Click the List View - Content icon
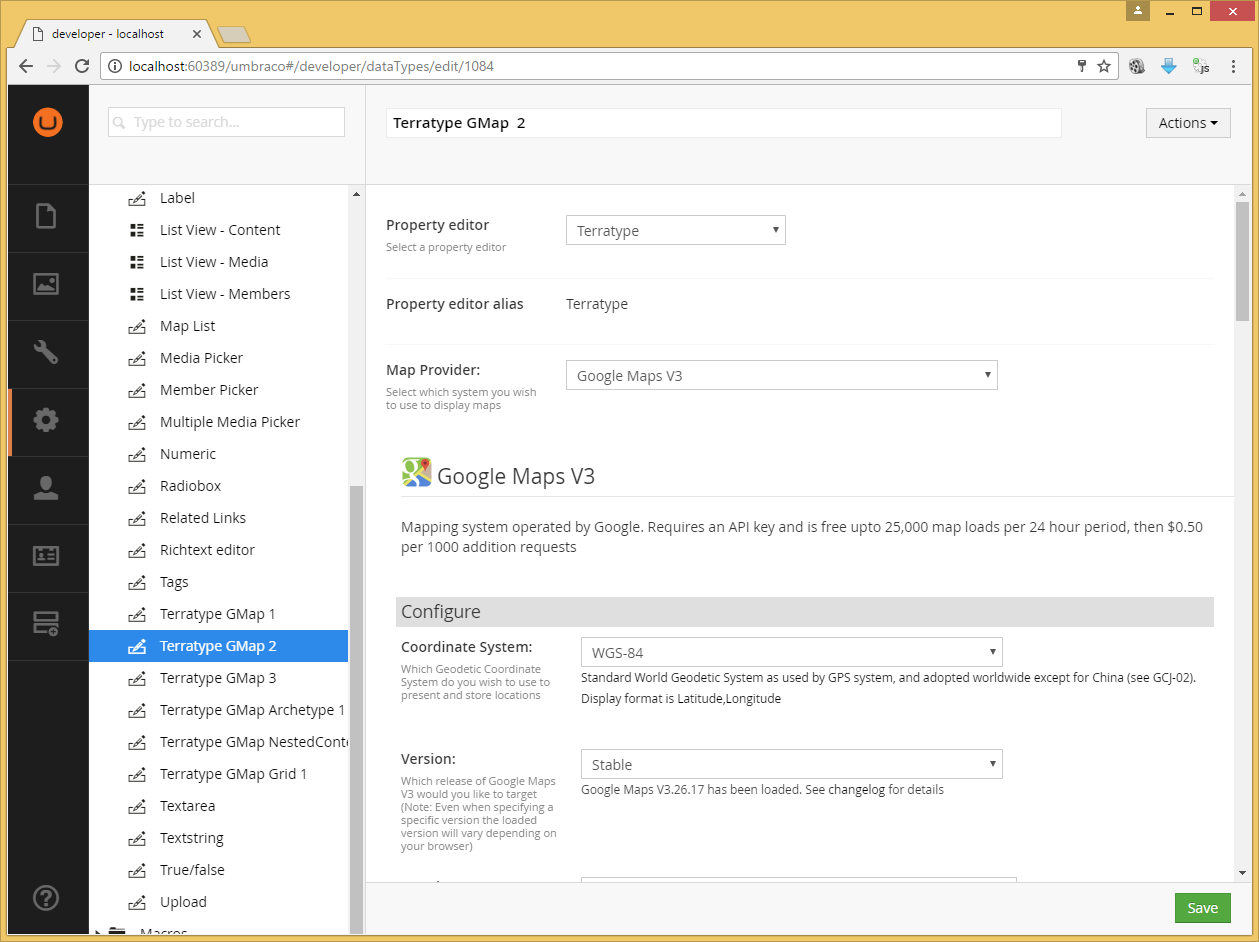The image size is (1259, 942). click(x=137, y=230)
